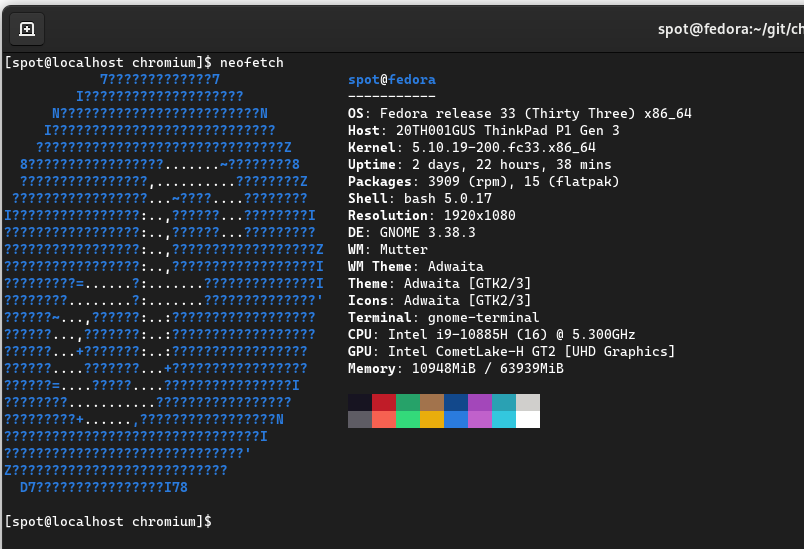Image resolution: width=804 pixels, height=549 pixels.
Task: Click the white swatch in the bottom palette row
Action: [x=528, y=419]
